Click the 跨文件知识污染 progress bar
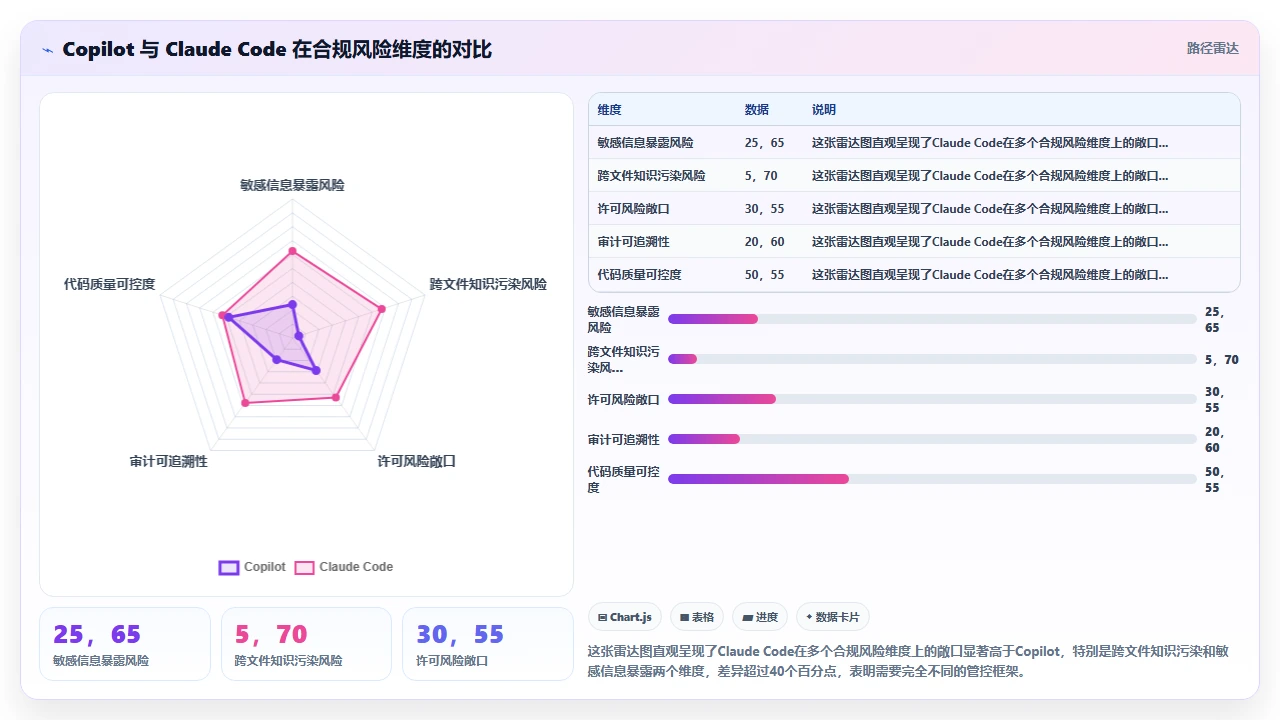Image resolution: width=1280 pixels, height=720 pixels. [x=932, y=359]
